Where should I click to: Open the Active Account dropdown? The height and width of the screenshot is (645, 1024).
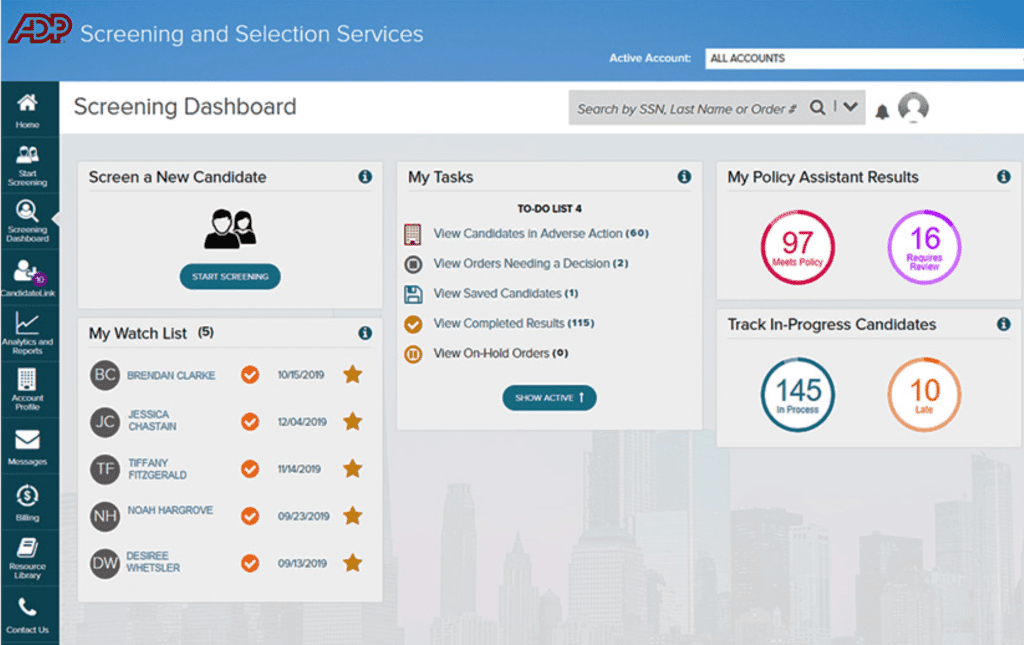tap(862, 59)
